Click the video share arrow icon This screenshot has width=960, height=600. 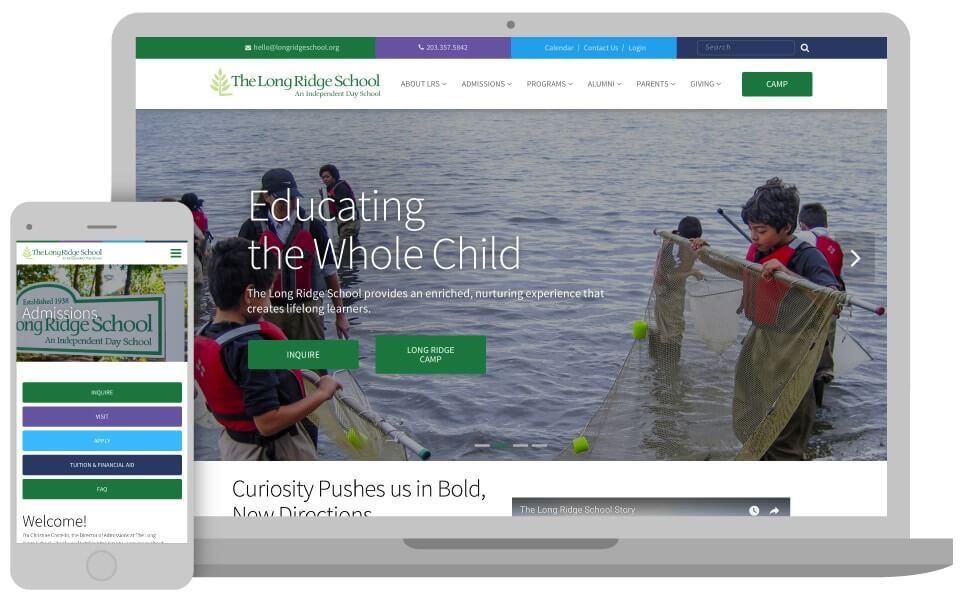click(774, 510)
